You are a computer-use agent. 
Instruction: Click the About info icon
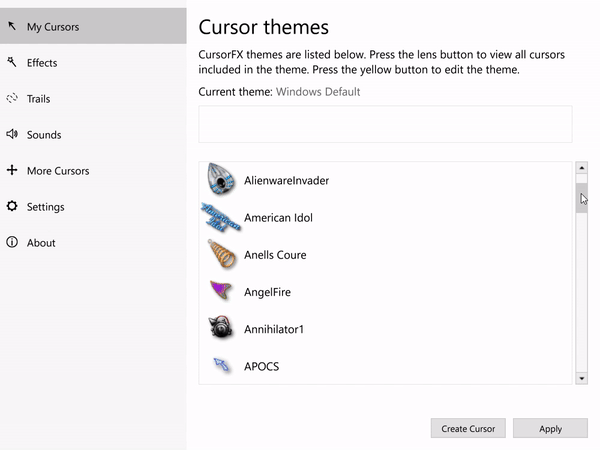point(12,242)
